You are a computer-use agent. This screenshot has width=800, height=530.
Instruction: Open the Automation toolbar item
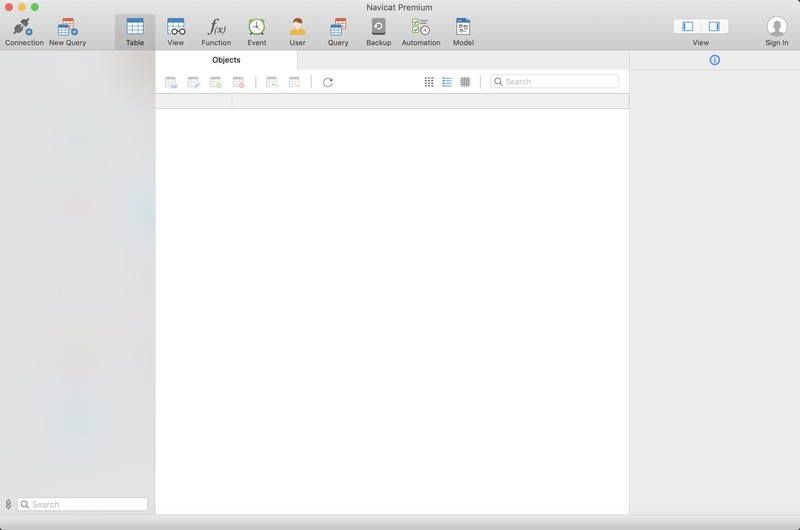tap(421, 32)
